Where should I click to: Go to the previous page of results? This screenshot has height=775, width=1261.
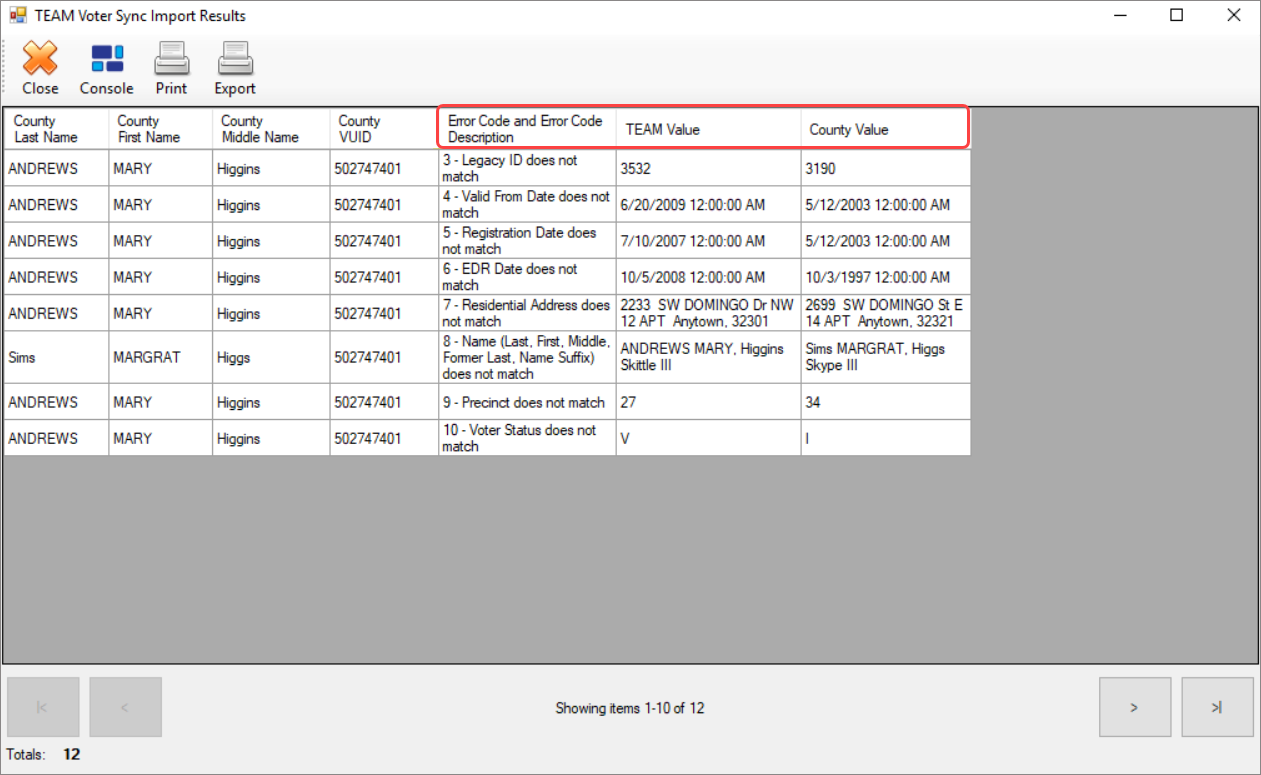[125, 707]
